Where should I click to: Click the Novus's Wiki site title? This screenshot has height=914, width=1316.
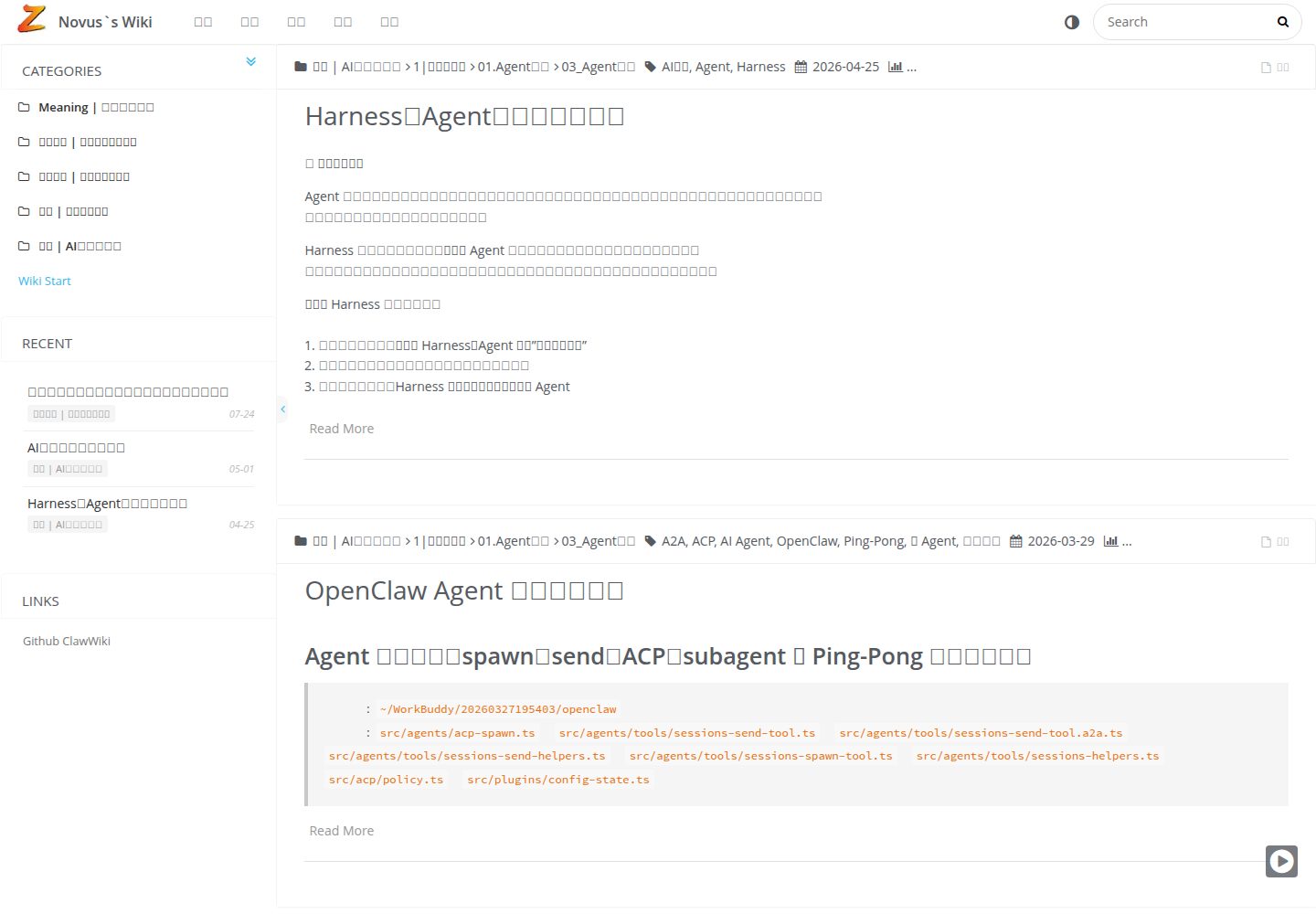tap(105, 22)
